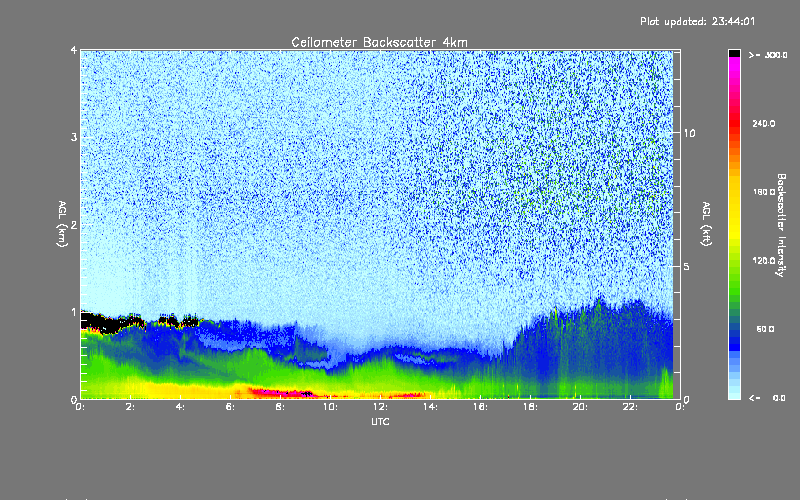This screenshot has height=500, width=800.
Task: Click the colorbar maximum label '>= 300.0'
Action: coord(767,55)
